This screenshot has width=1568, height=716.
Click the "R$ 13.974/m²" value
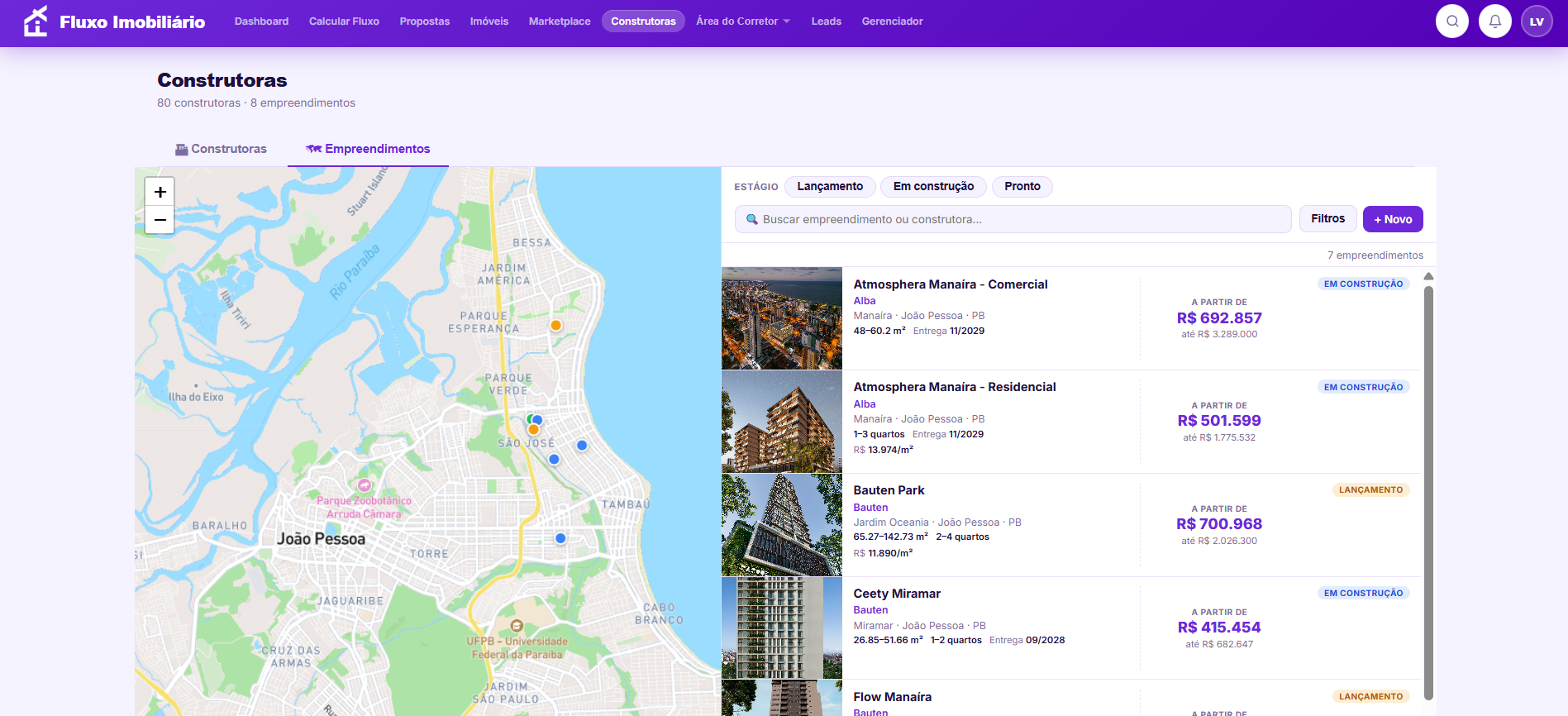click(x=884, y=450)
